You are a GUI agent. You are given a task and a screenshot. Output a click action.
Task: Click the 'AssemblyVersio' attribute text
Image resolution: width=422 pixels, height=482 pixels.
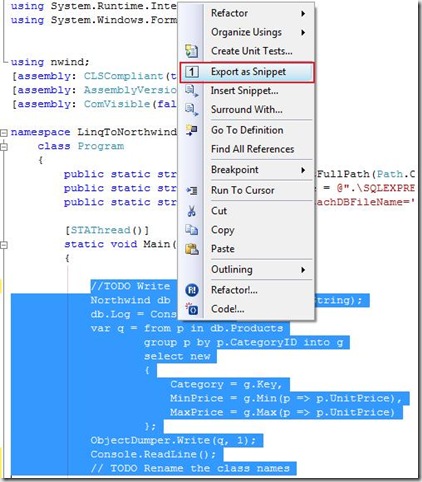(130, 90)
